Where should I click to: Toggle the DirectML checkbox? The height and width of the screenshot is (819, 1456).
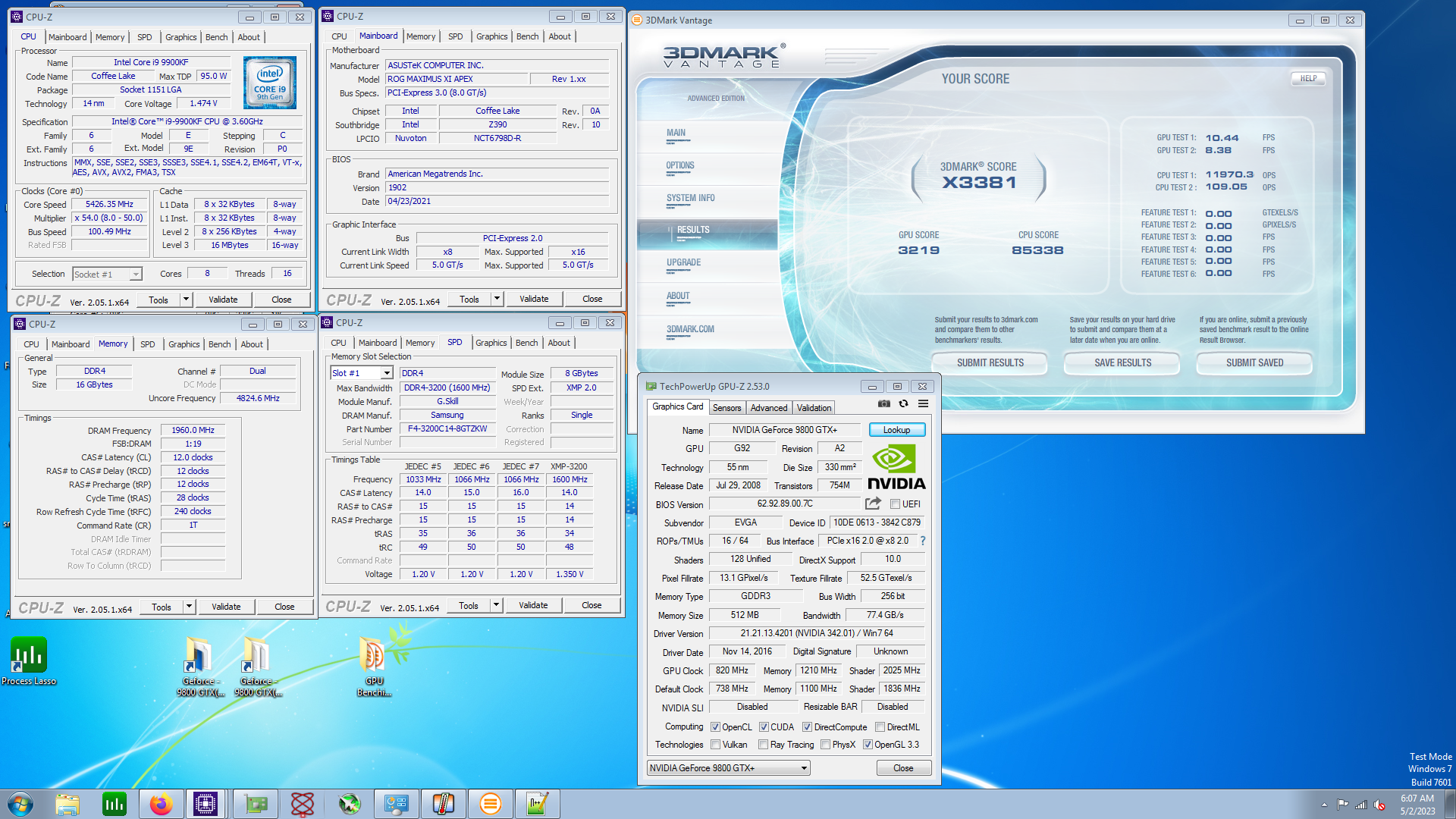[x=880, y=727]
